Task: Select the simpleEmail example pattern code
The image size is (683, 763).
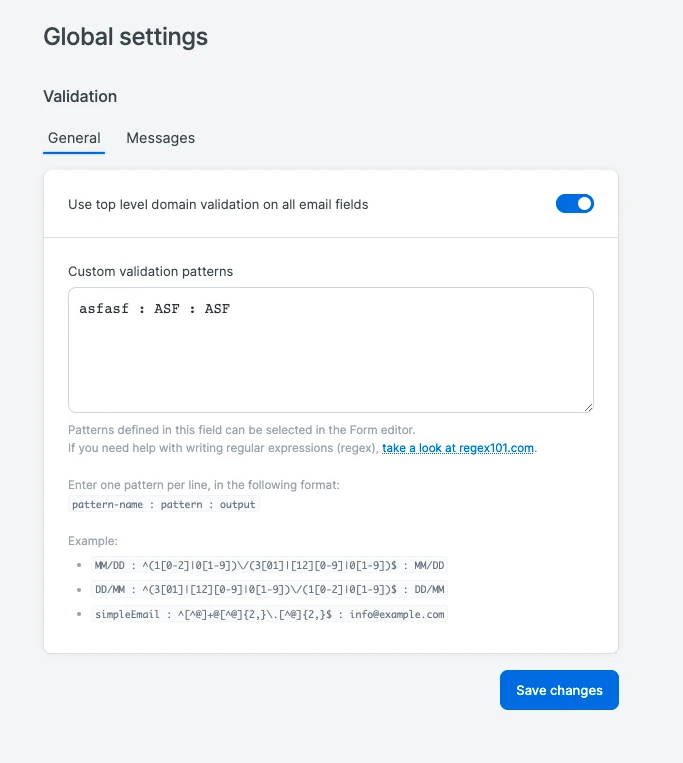Action: pos(269,614)
